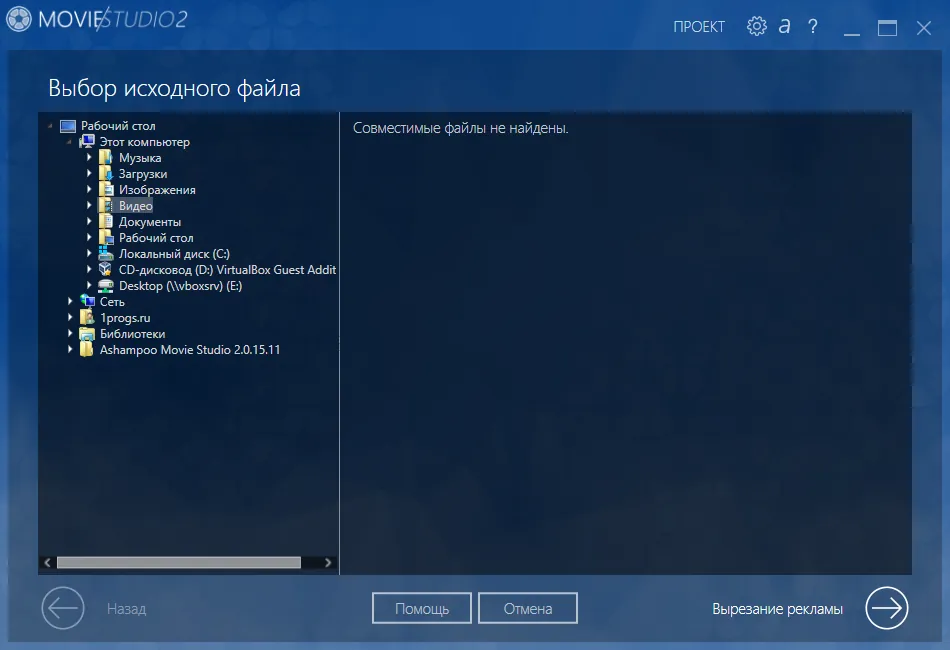Expand the Загрузки folder node

(x=89, y=173)
